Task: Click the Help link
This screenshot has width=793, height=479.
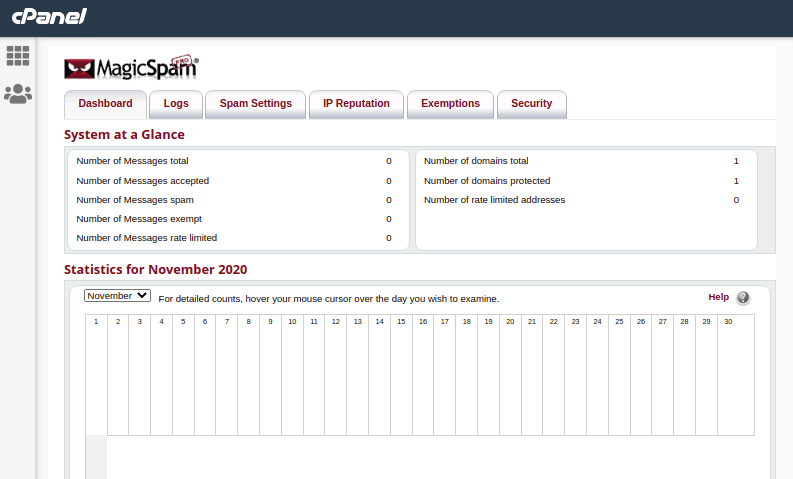Action: coord(718,297)
